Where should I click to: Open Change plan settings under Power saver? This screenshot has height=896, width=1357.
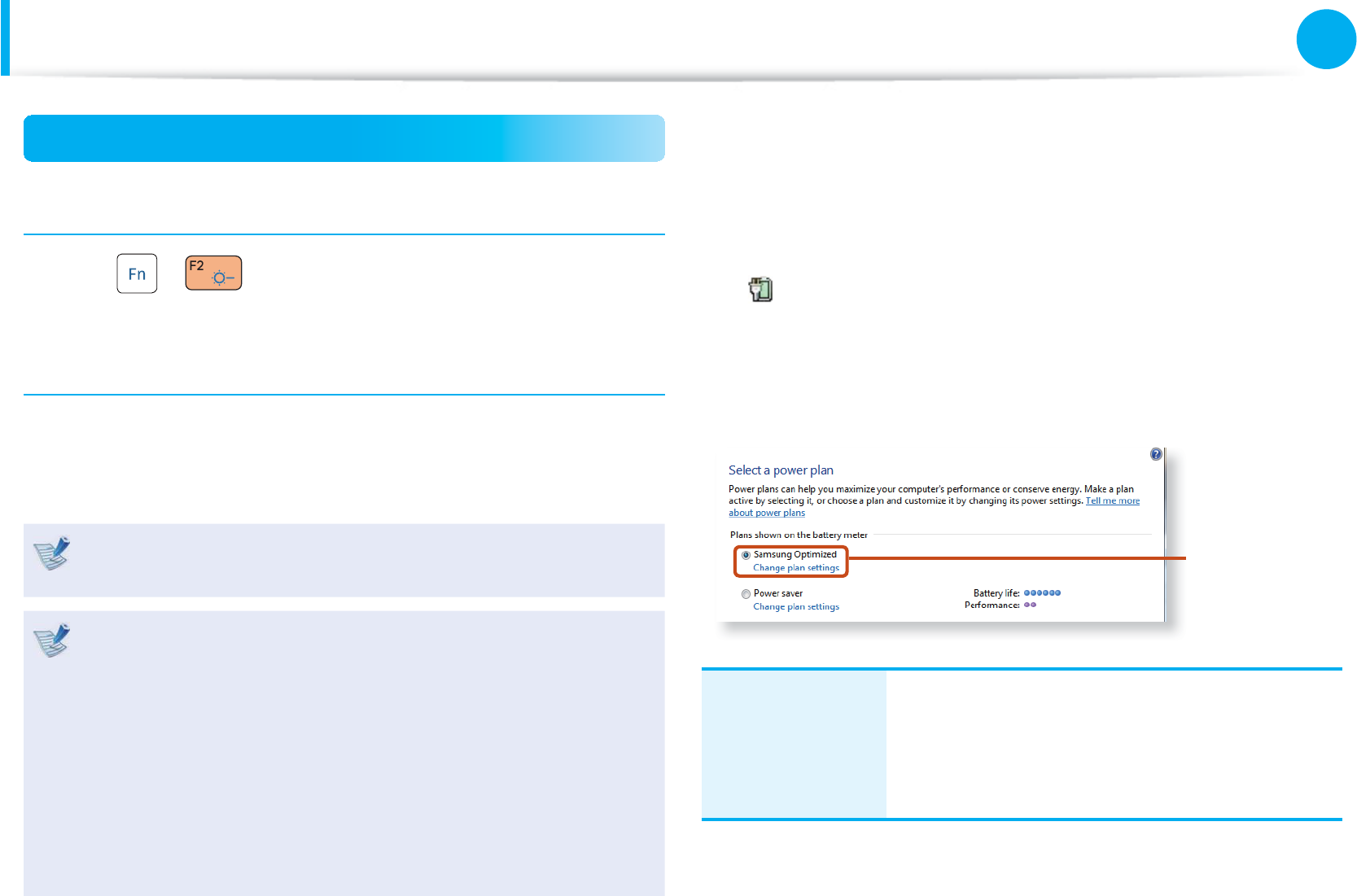coord(796,607)
